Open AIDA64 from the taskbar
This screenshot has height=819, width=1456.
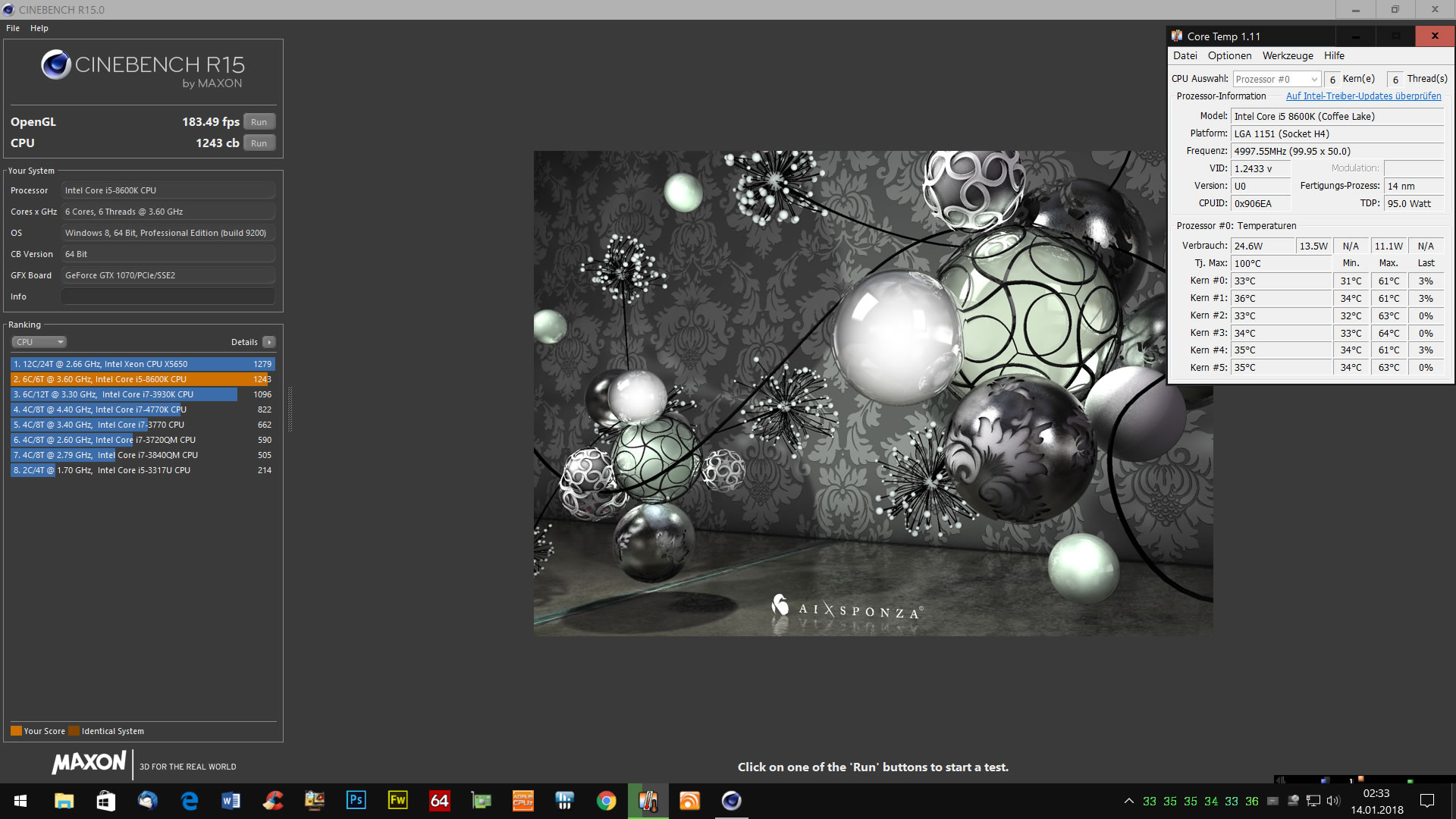(439, 801)
